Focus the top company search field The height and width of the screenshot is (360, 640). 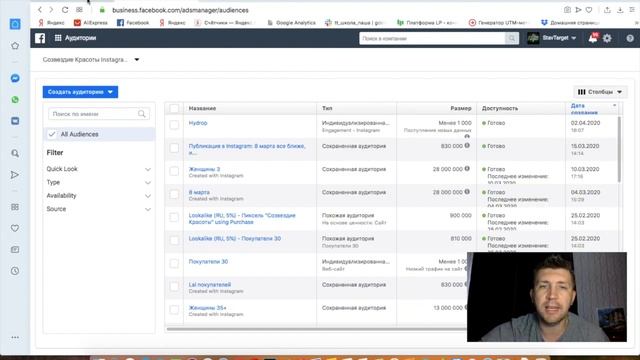click(432, 38)
